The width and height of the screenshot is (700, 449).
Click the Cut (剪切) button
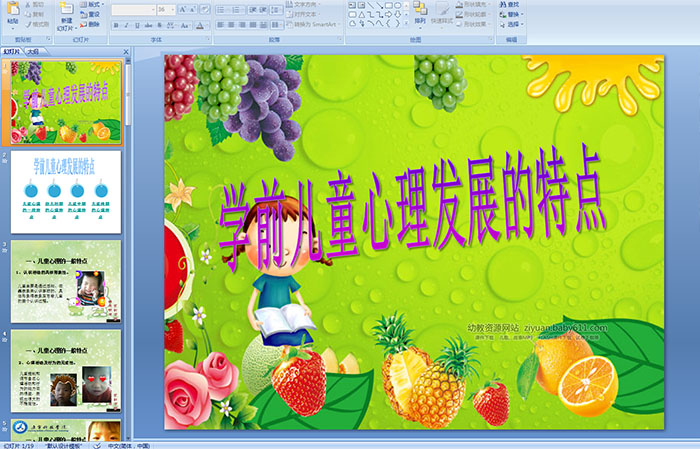coord(35,4)
